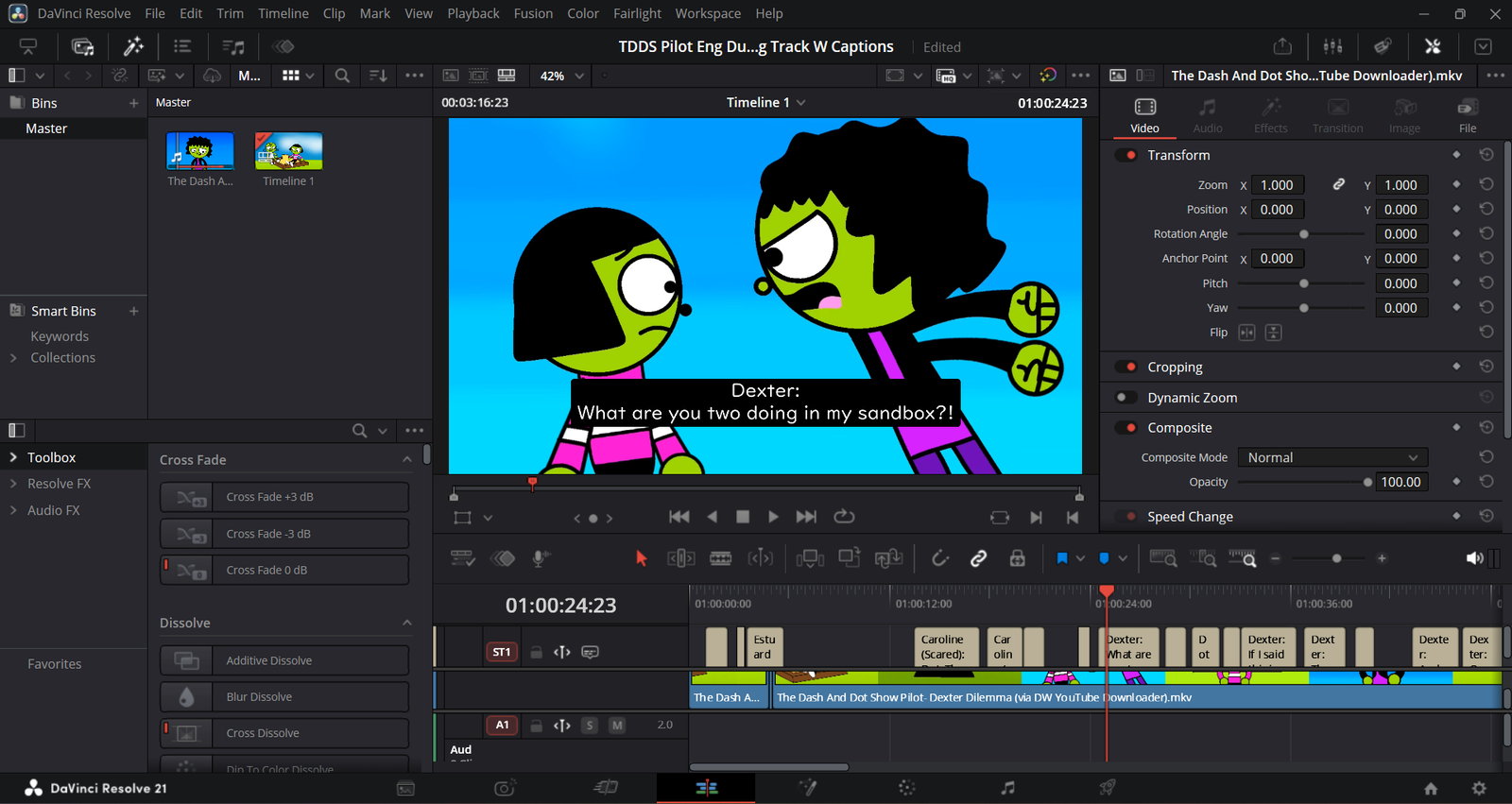Collapse the Cross Fade section
The image size is (1512, 804).
click(x=407, y=460)
